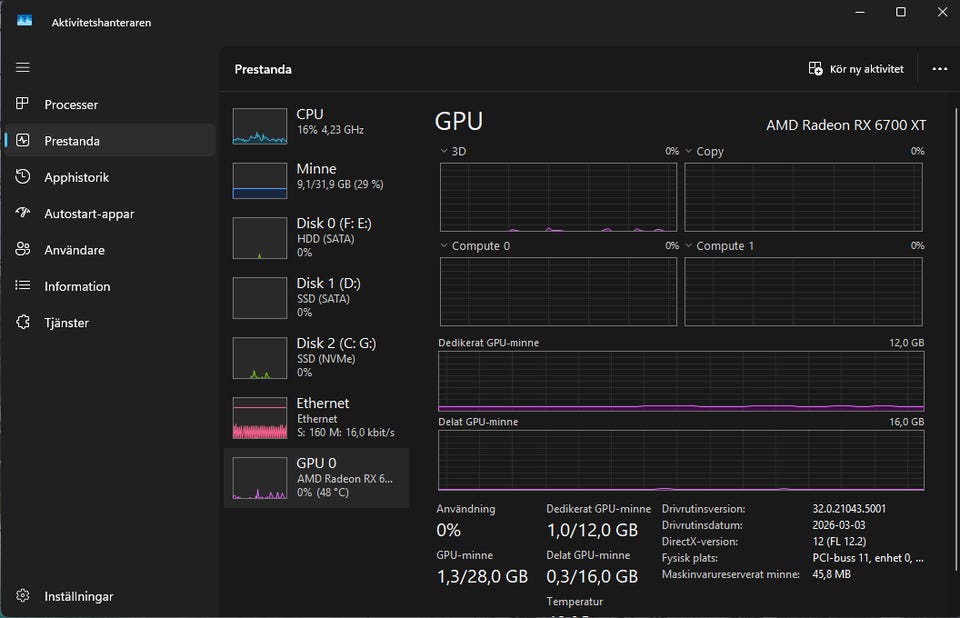960x618 pixels.
Task: Select Disk 2 (C: G:) thumbnail
Action: point(260,358)
